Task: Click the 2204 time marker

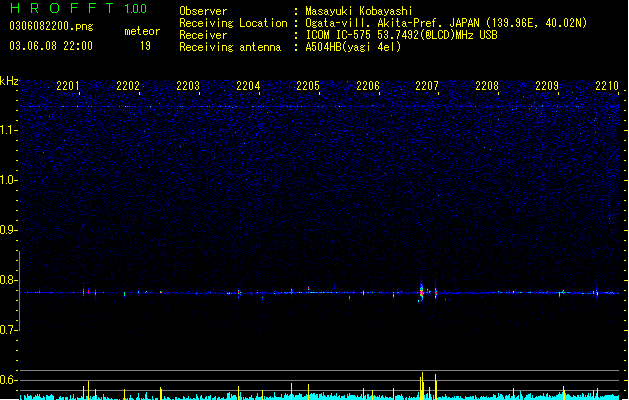Action: point(248,86)
